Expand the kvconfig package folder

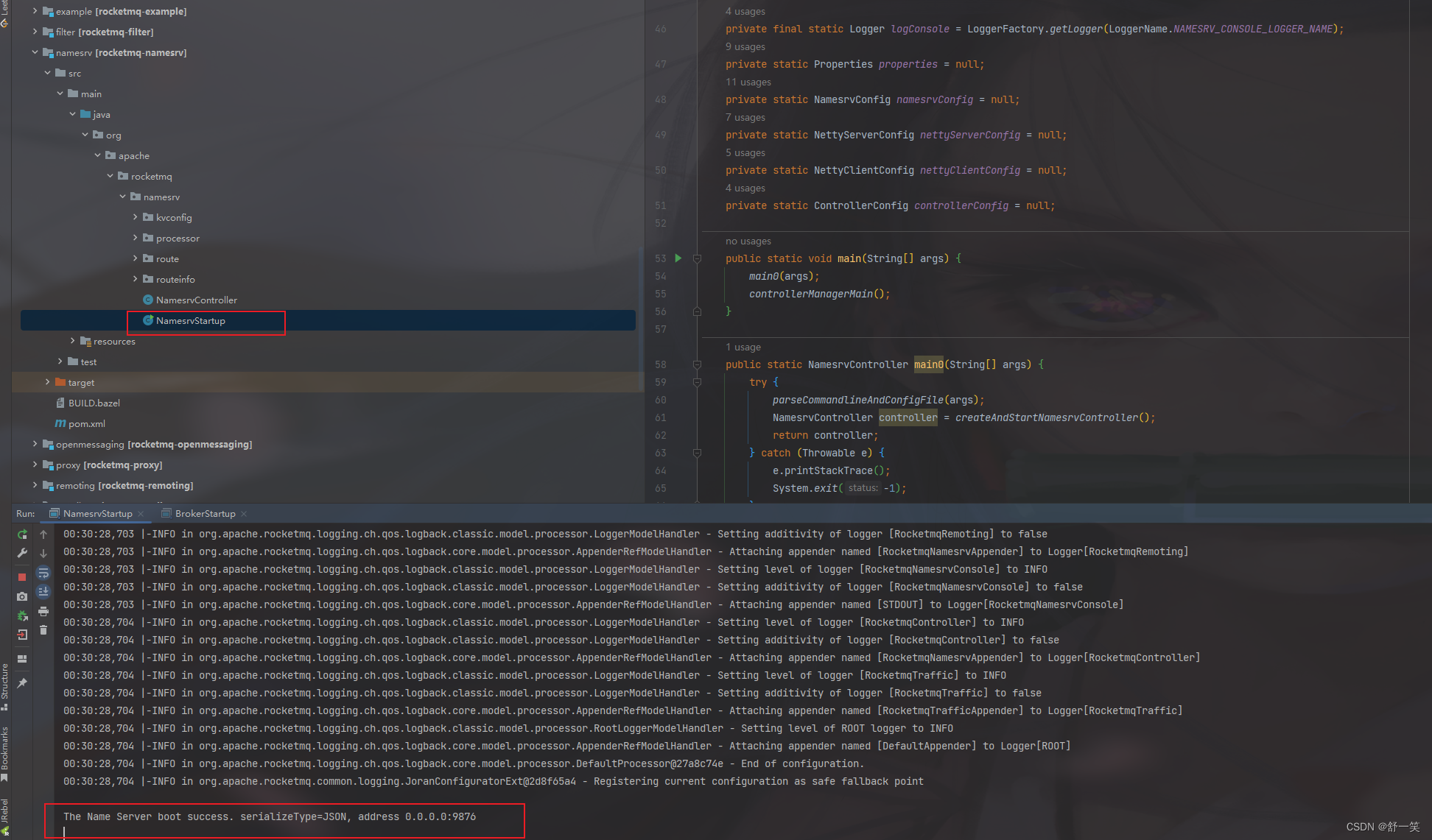136,217
